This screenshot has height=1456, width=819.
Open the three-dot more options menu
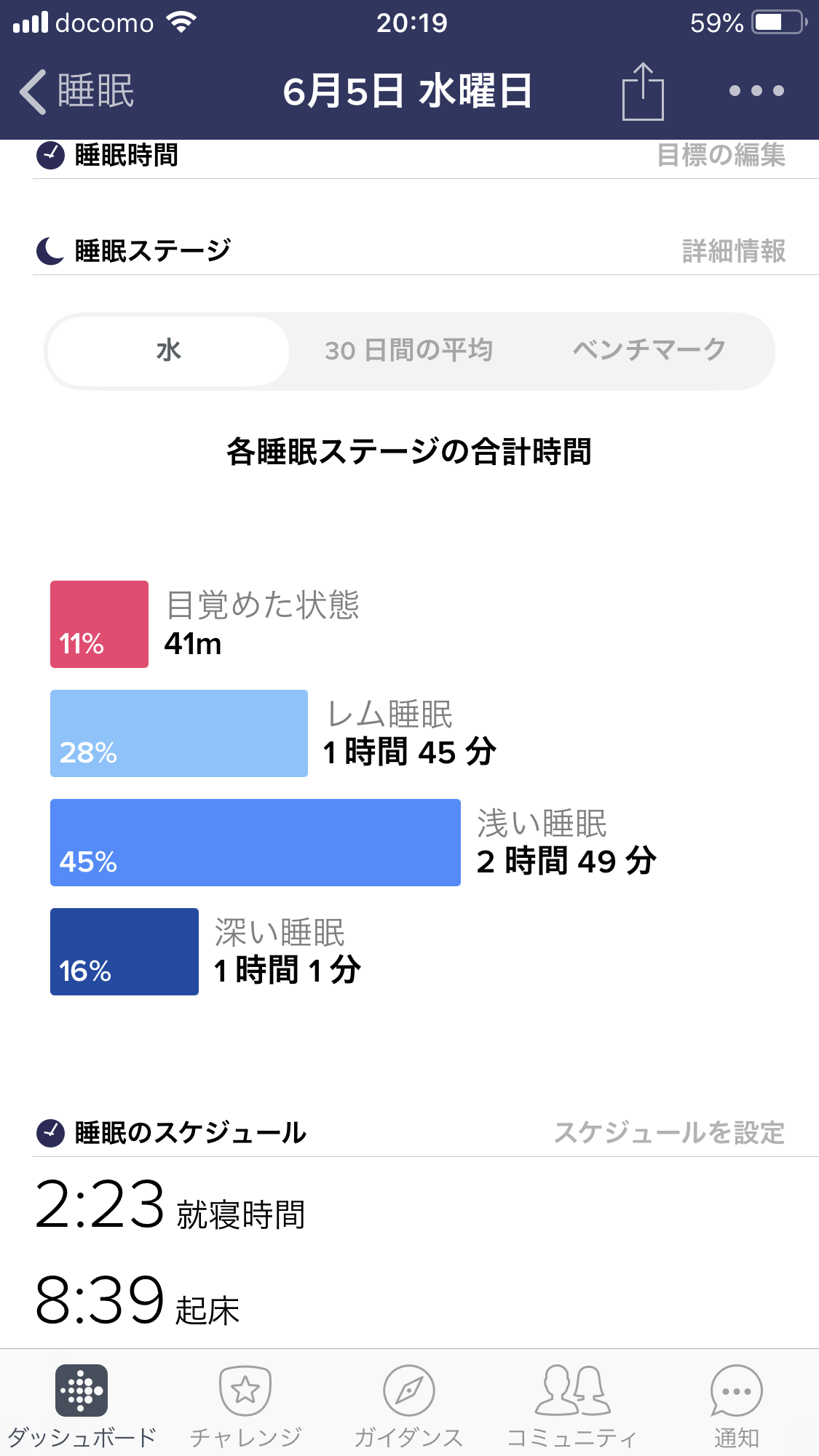756,91
